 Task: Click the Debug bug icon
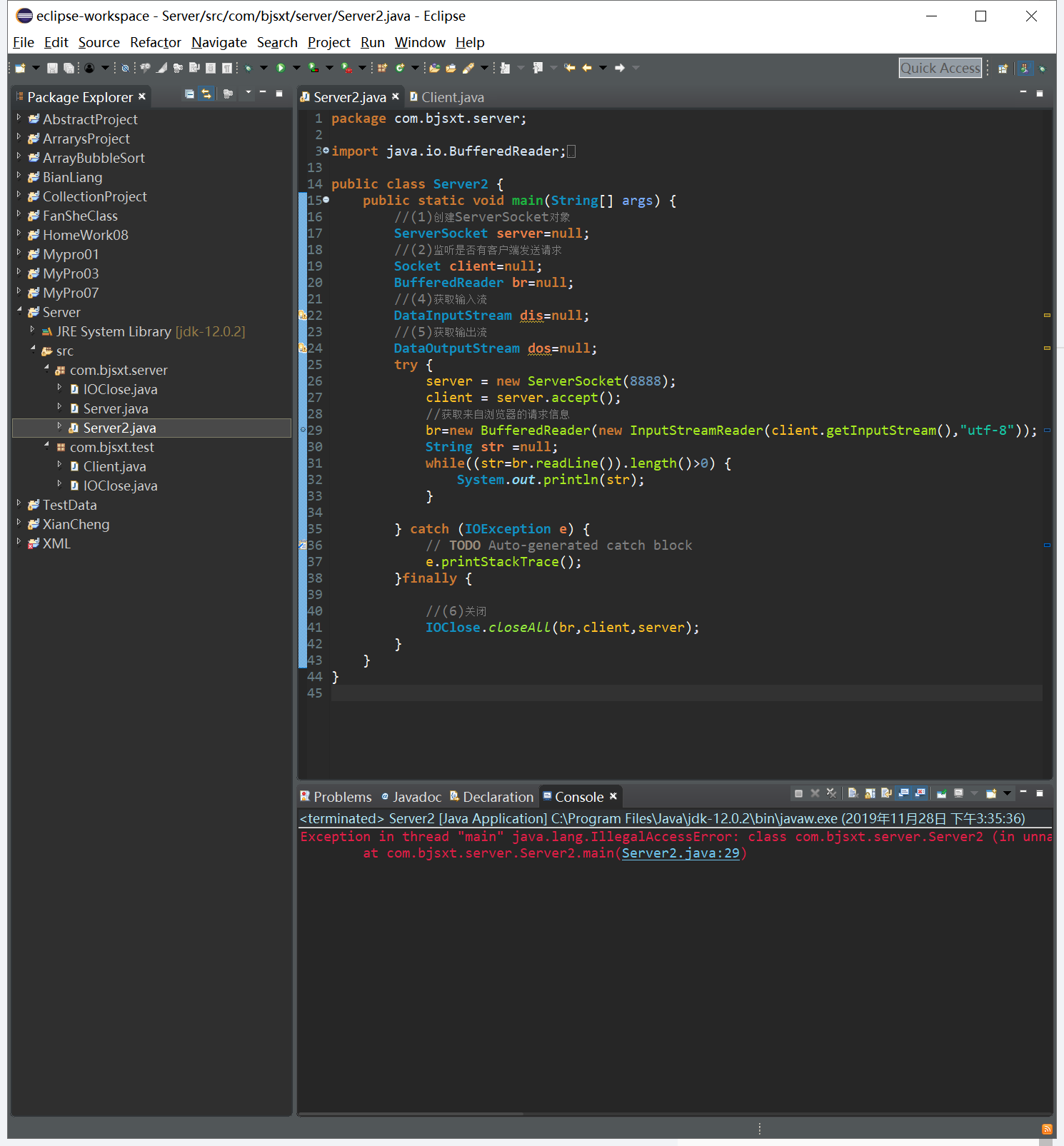(248, 68)
